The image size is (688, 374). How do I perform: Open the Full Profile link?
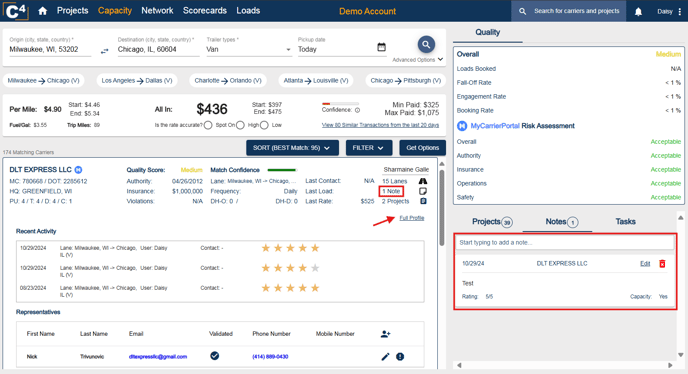pos(412,218)
